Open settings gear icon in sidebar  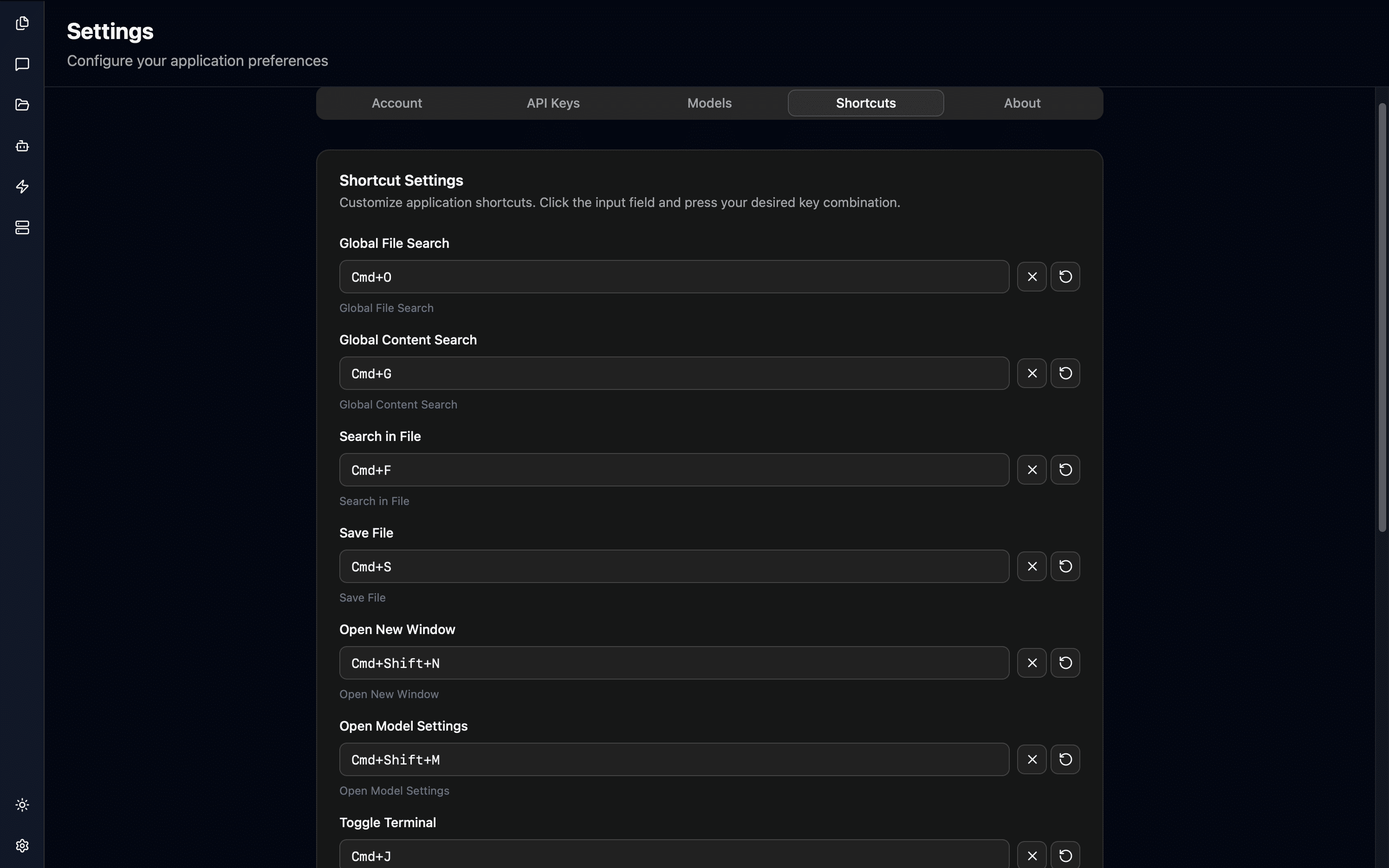[22, 846]
